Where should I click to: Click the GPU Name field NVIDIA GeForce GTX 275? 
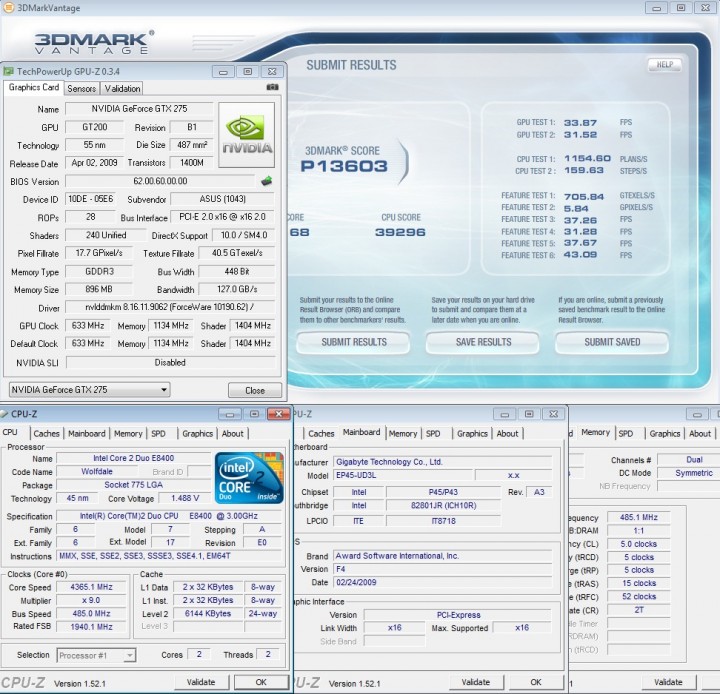139,109
